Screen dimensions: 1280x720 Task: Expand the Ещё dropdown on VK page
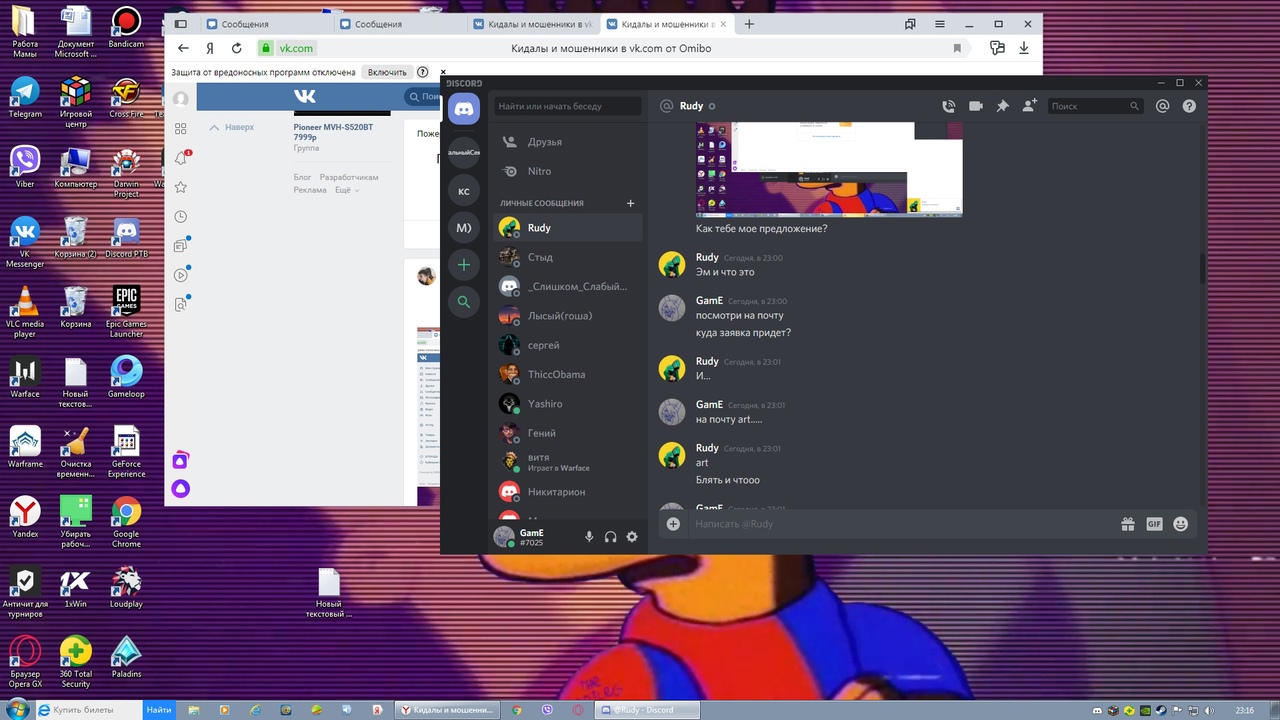(x=346, y=190)
